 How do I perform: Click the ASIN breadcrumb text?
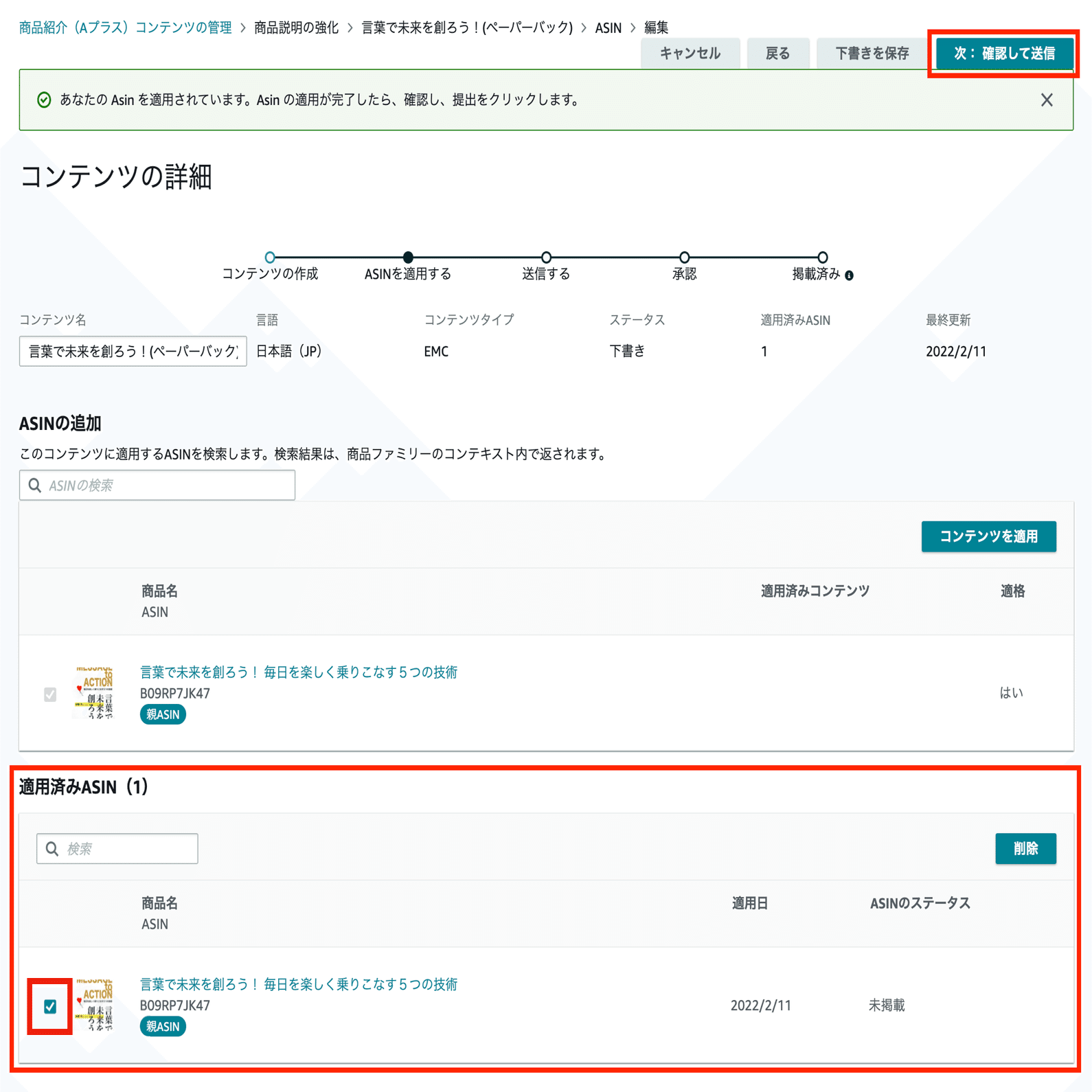pyautogui.click(x=608, y=27)
